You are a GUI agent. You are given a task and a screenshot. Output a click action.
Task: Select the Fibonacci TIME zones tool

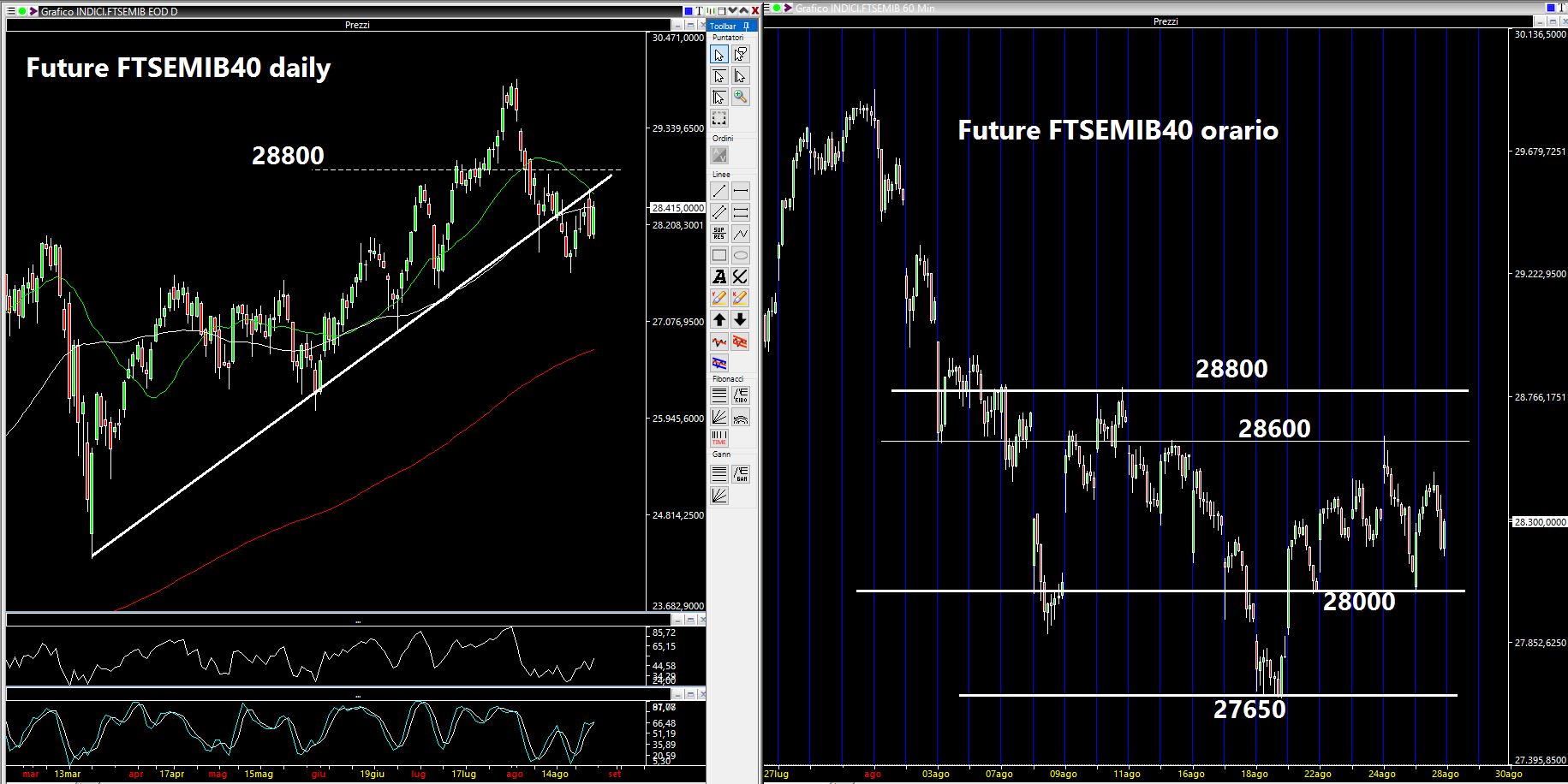pos(719,438)
